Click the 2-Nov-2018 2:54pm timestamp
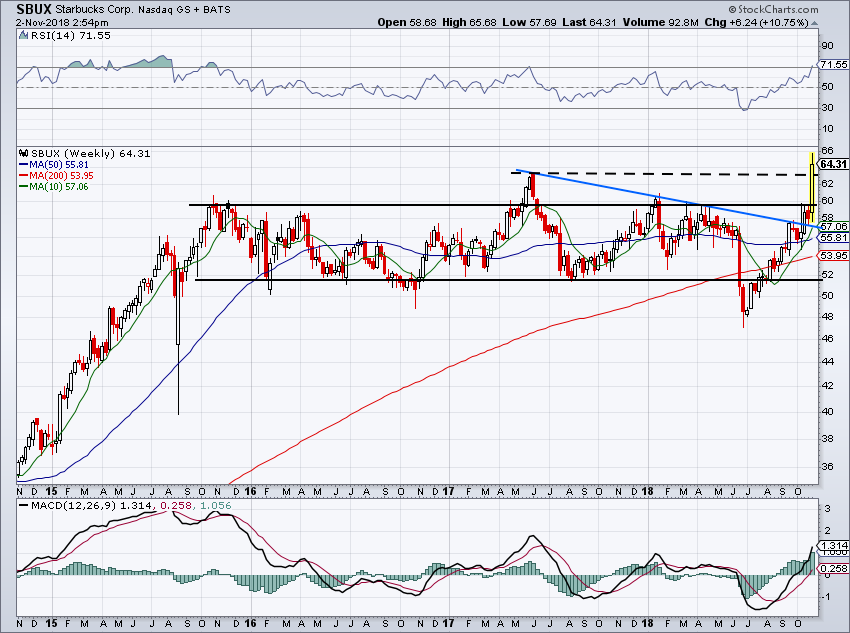Viewport: 850px width, 633px height. pyautogui.click(x=62, y=23)
